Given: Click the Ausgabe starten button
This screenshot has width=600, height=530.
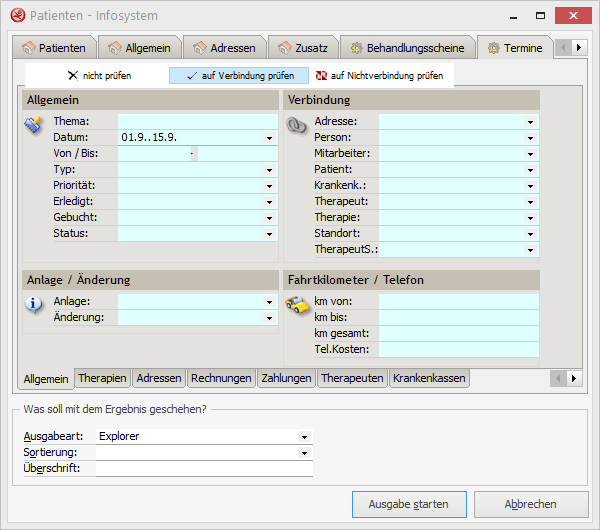Looking at the screenshot, I should pos(409,504).
